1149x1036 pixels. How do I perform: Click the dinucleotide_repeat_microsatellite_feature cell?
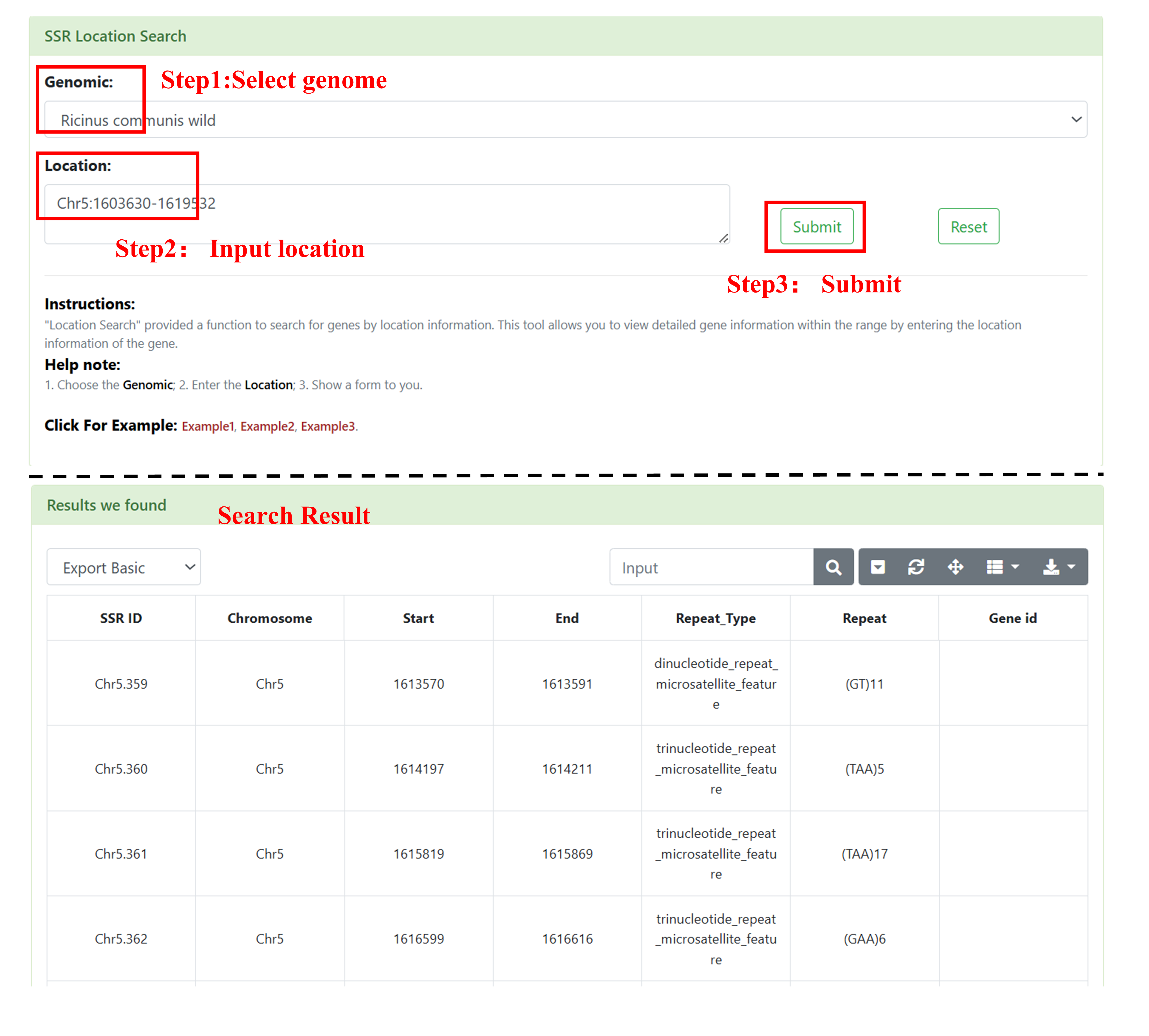[x=716, y=684]
